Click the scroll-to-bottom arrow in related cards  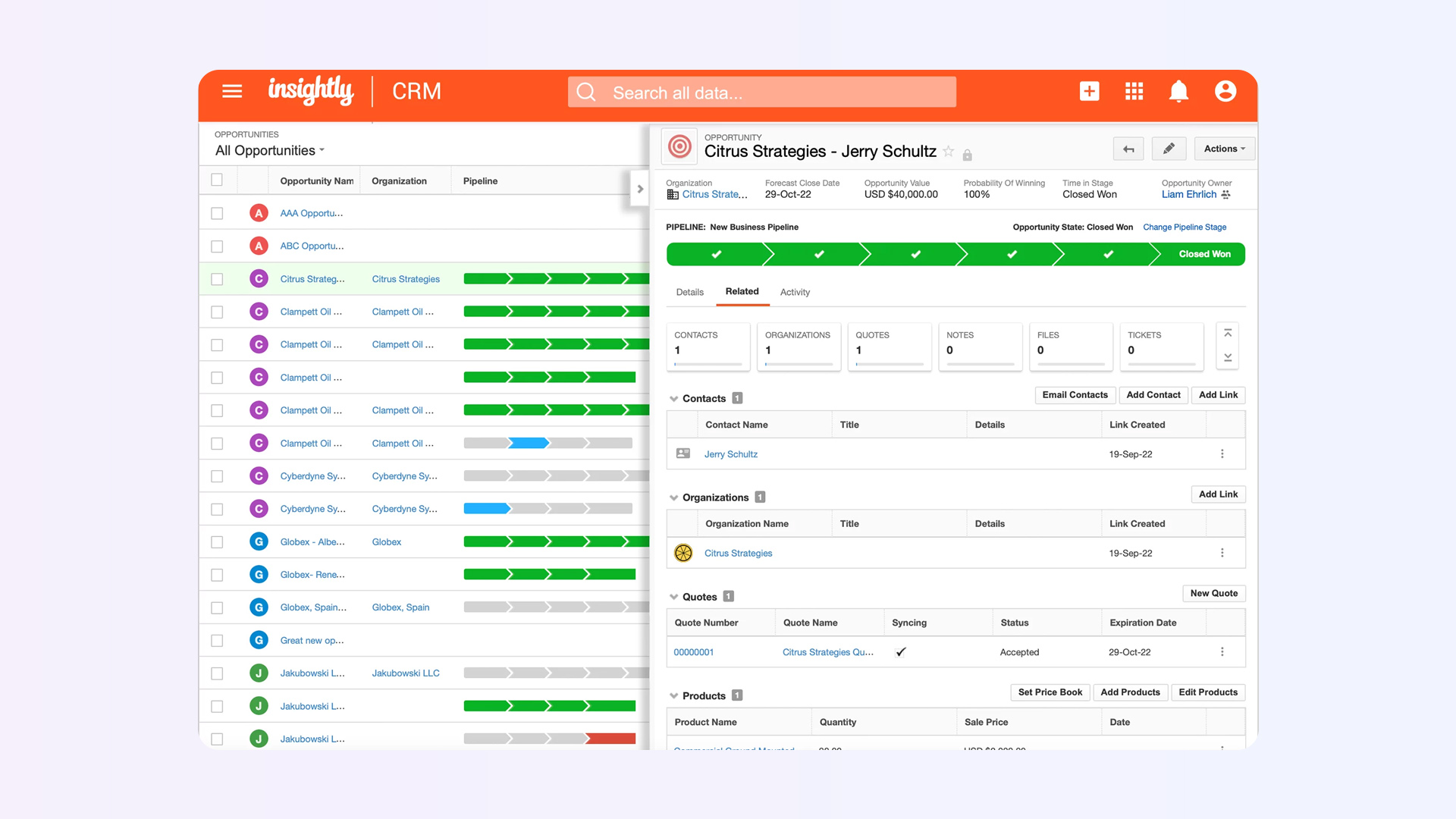tap(1227, 358)
